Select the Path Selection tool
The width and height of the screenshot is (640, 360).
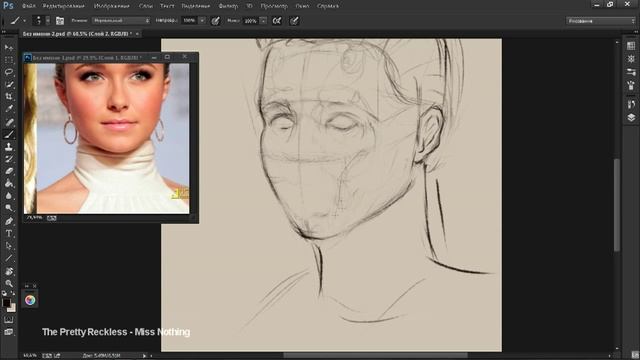(9, 246)
